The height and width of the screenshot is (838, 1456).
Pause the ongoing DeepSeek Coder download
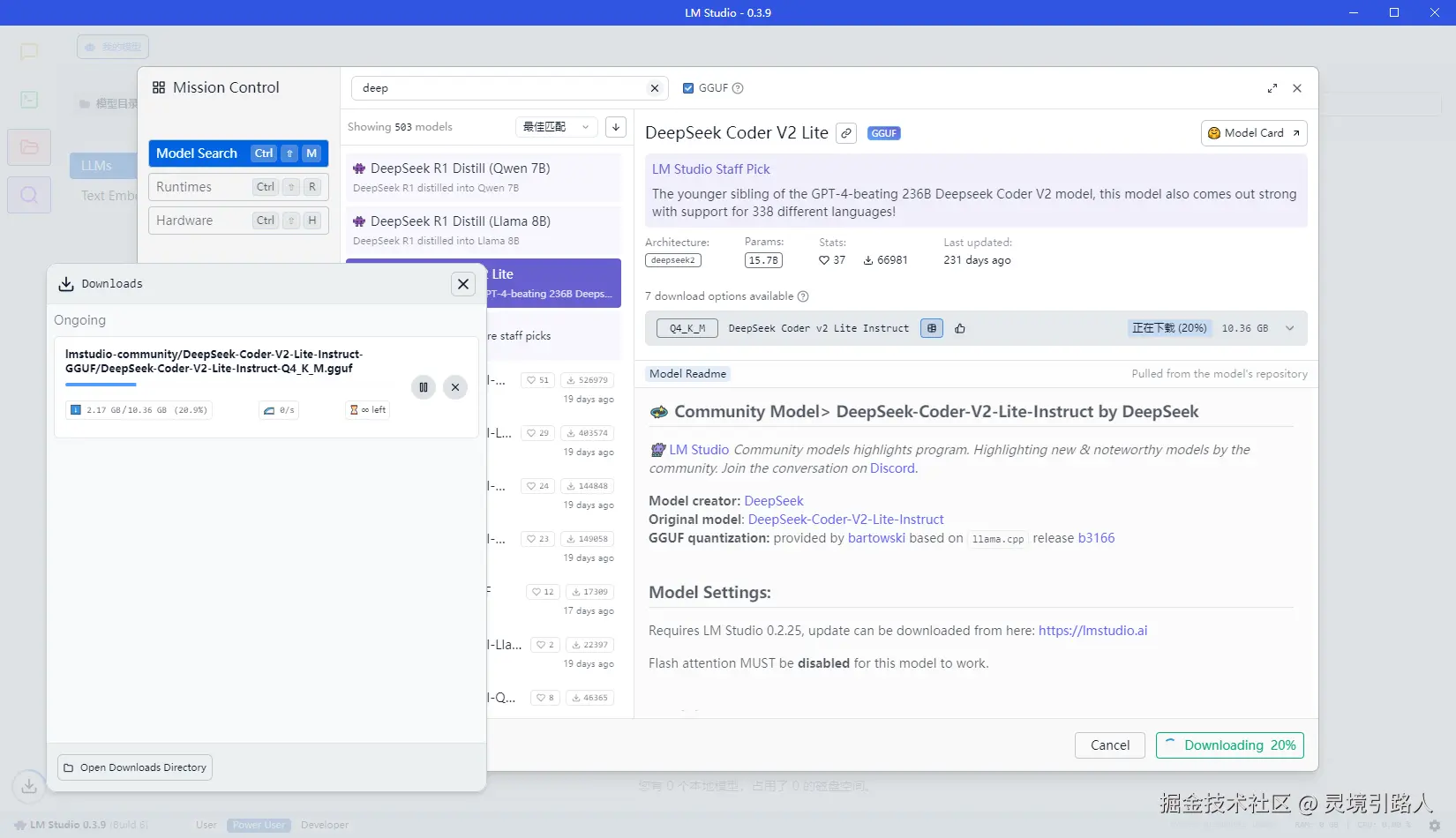coord(424,386)
